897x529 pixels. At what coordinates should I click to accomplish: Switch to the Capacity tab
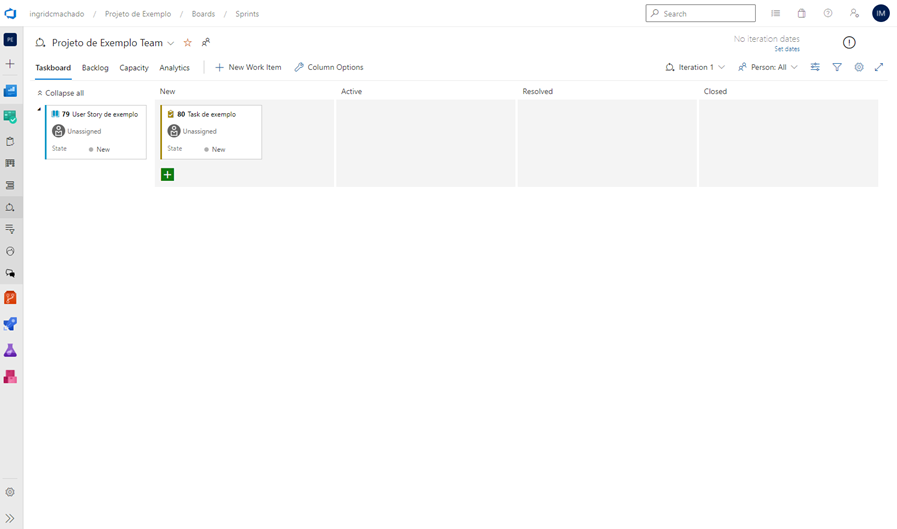click(x=134, y=67)
